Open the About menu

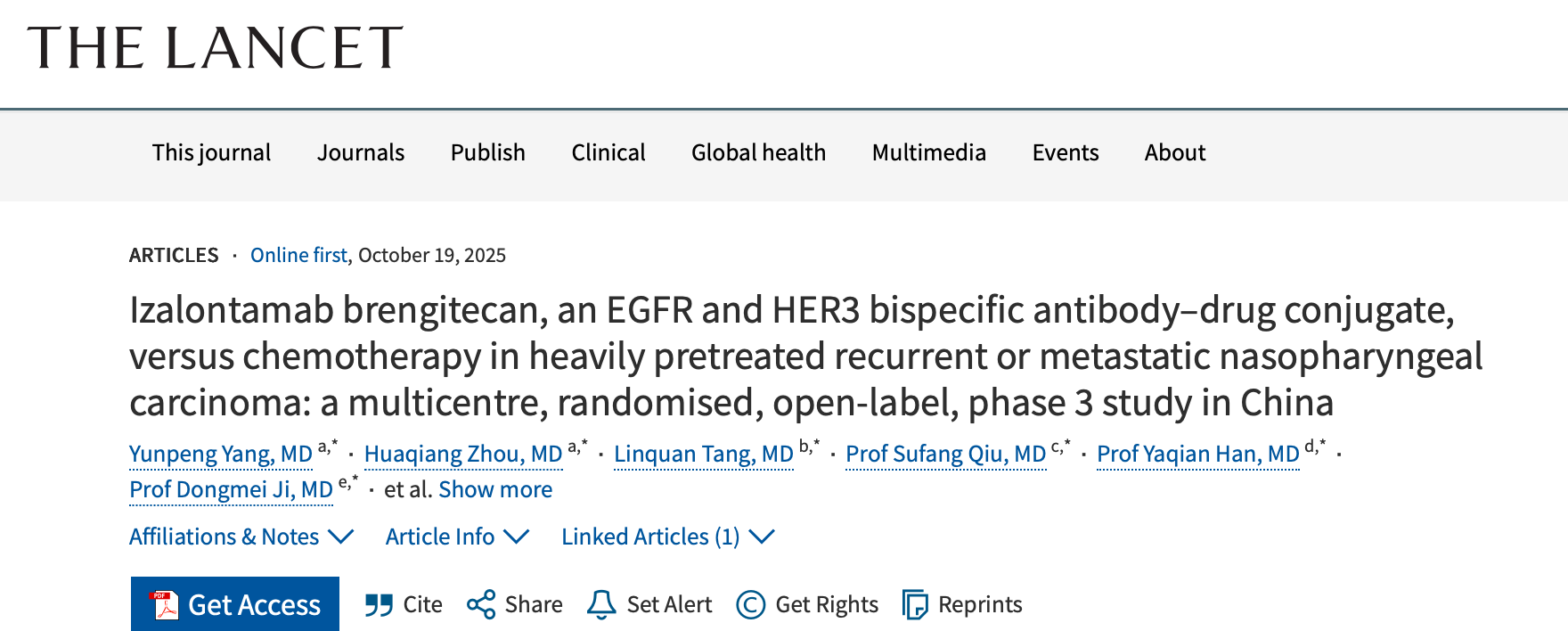point(1174,152)
